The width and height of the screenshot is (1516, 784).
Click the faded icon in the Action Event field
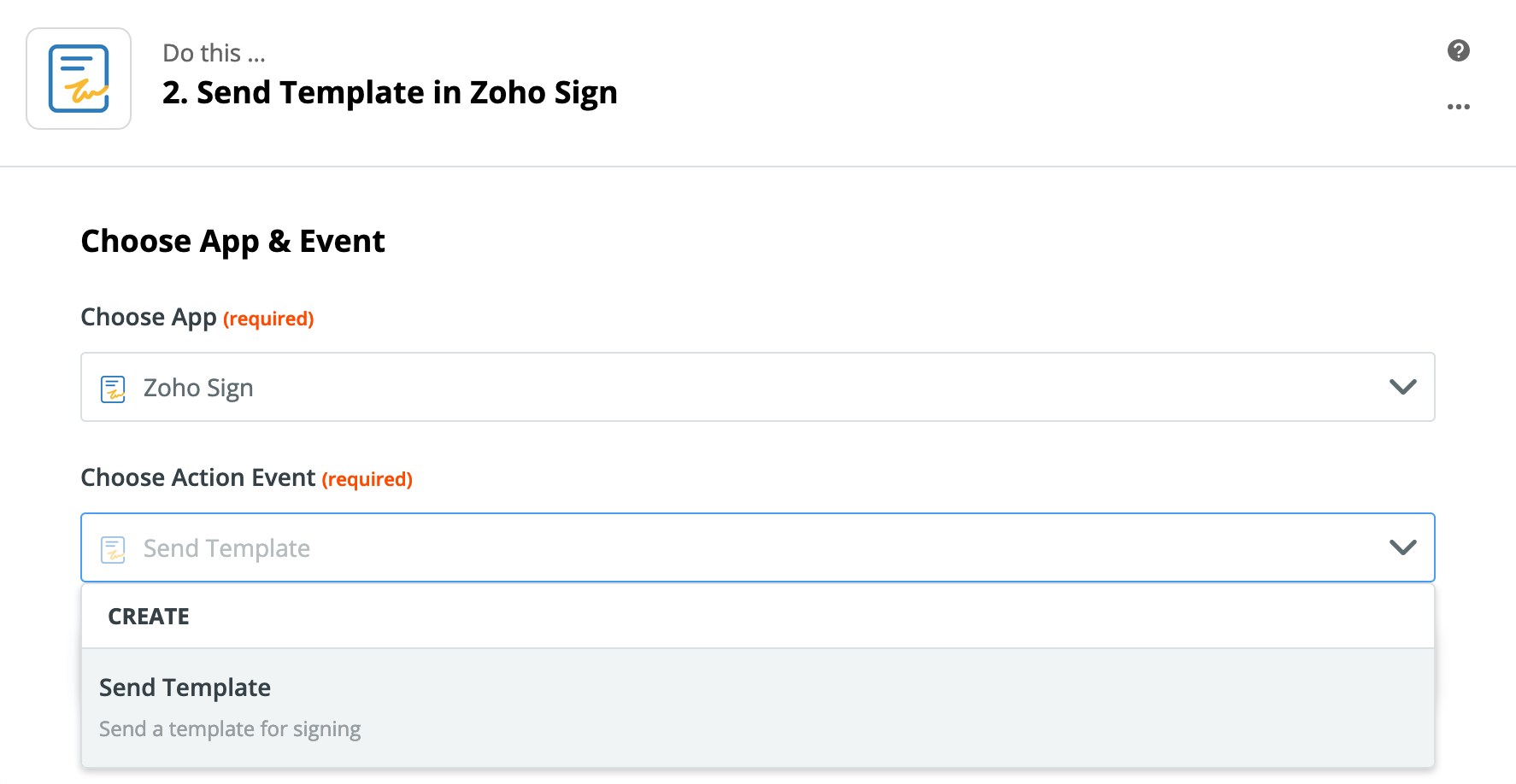(x=113, y=549)
